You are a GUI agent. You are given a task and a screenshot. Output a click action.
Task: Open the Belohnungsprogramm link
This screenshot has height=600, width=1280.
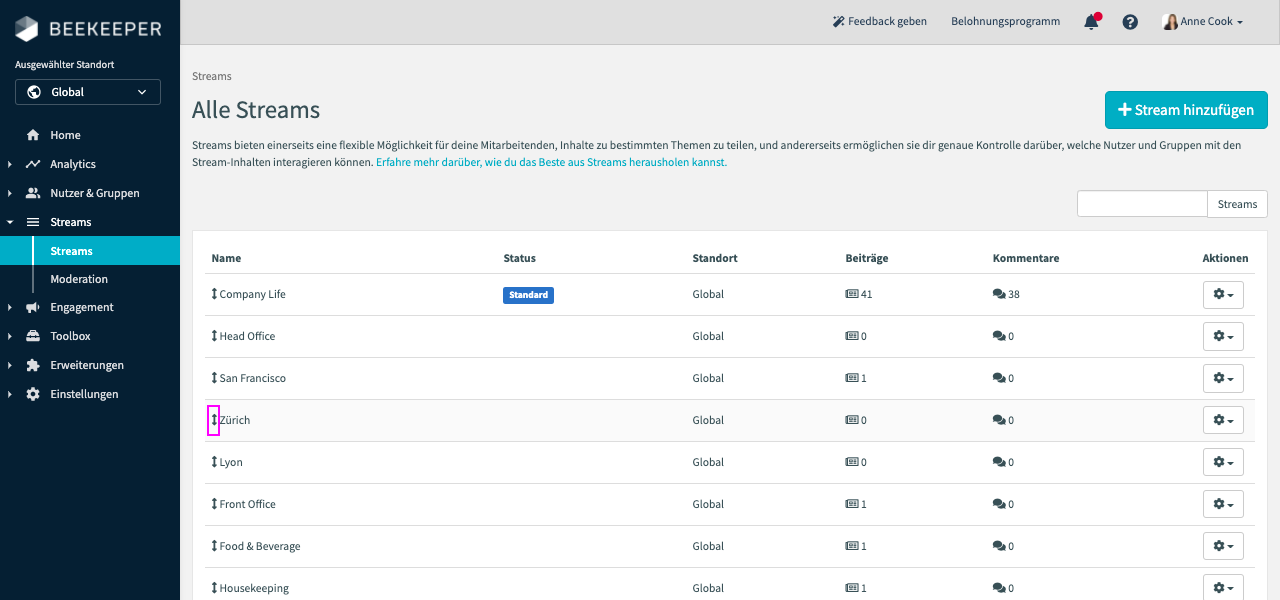click(1005, 21)
